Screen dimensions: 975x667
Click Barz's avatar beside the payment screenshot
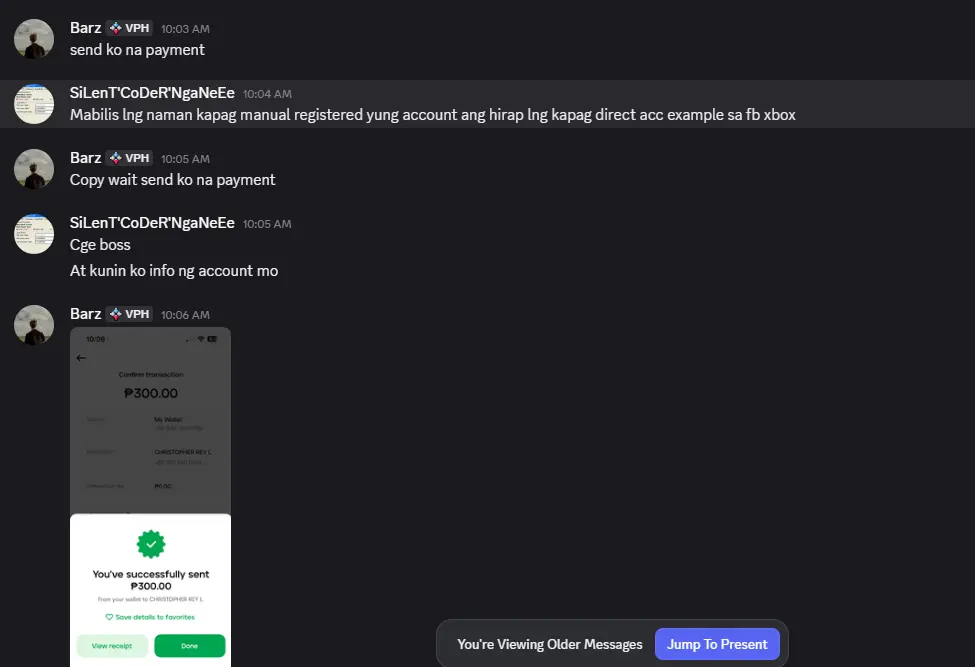tap(34, 325)
